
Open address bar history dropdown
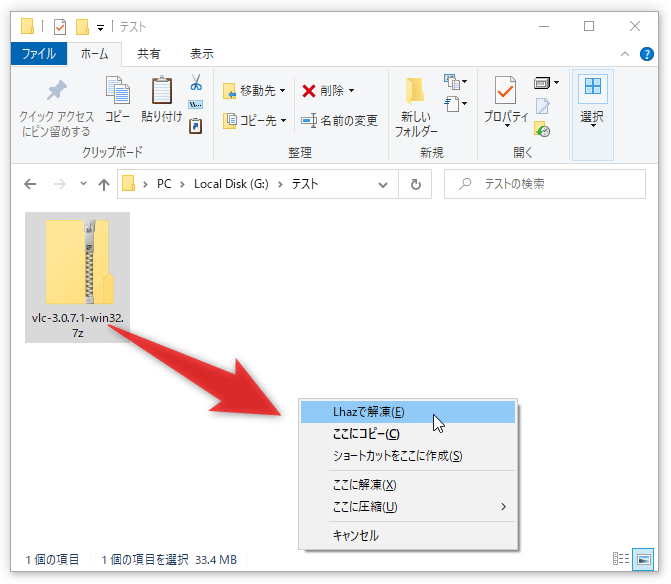click(x=383, y=185)
